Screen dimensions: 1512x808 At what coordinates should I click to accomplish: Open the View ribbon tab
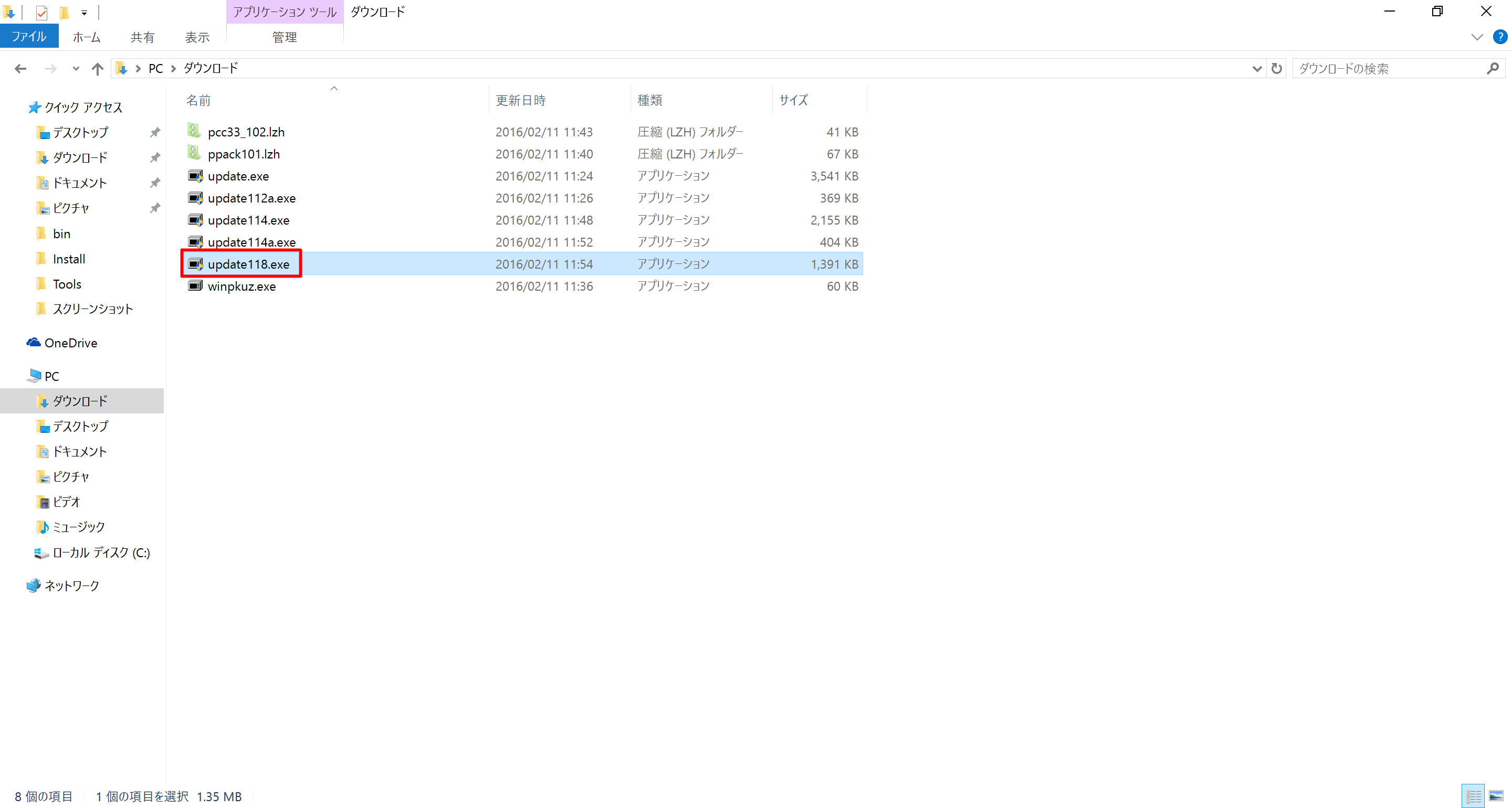click(197, 37)
